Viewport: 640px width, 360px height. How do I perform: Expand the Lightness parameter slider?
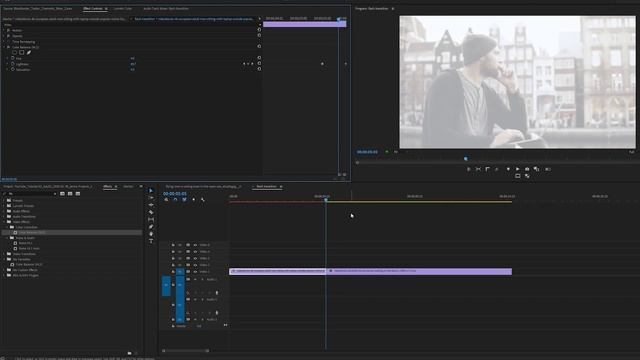7,64
